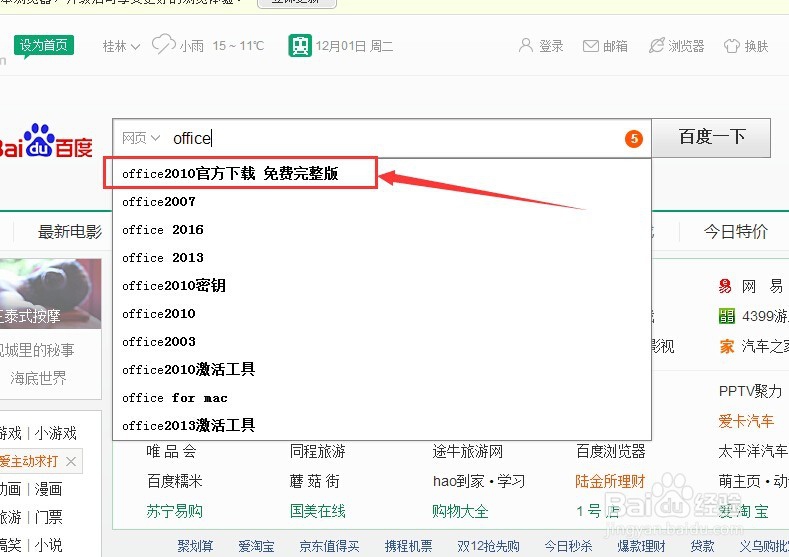
Task: Open the 今日秒杀 link
Action: 569,546
